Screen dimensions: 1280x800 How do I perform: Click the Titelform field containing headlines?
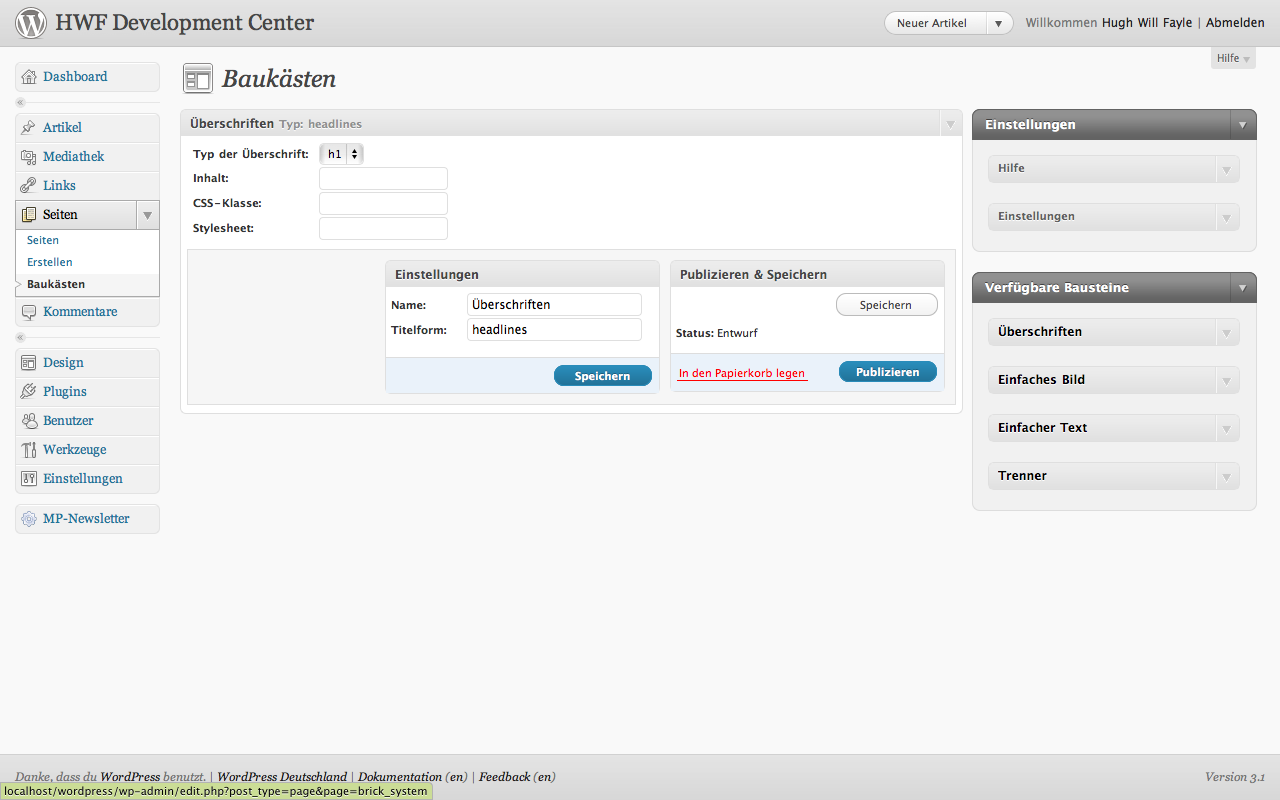(554, 330)
